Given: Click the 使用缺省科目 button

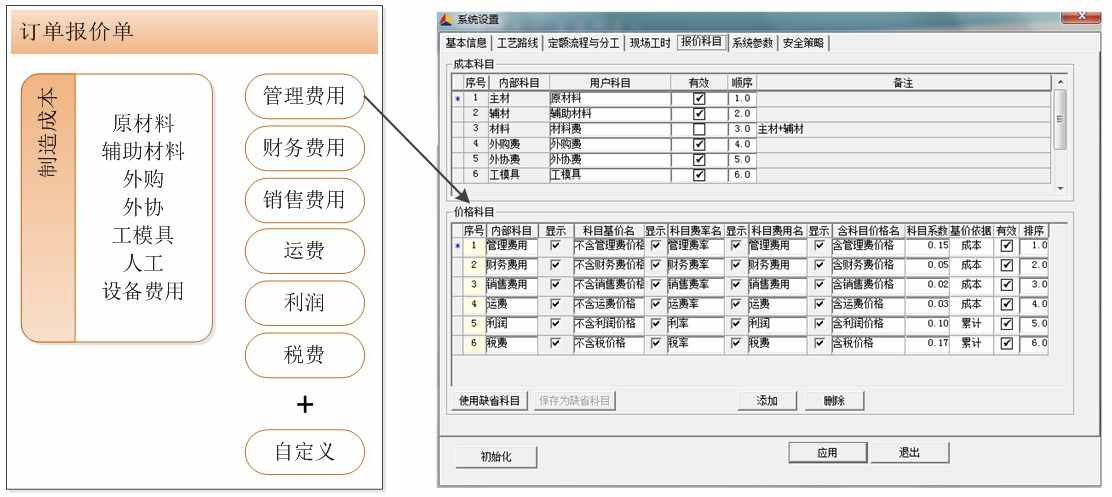Looking at the screenshot, I should tap(489, 401).
